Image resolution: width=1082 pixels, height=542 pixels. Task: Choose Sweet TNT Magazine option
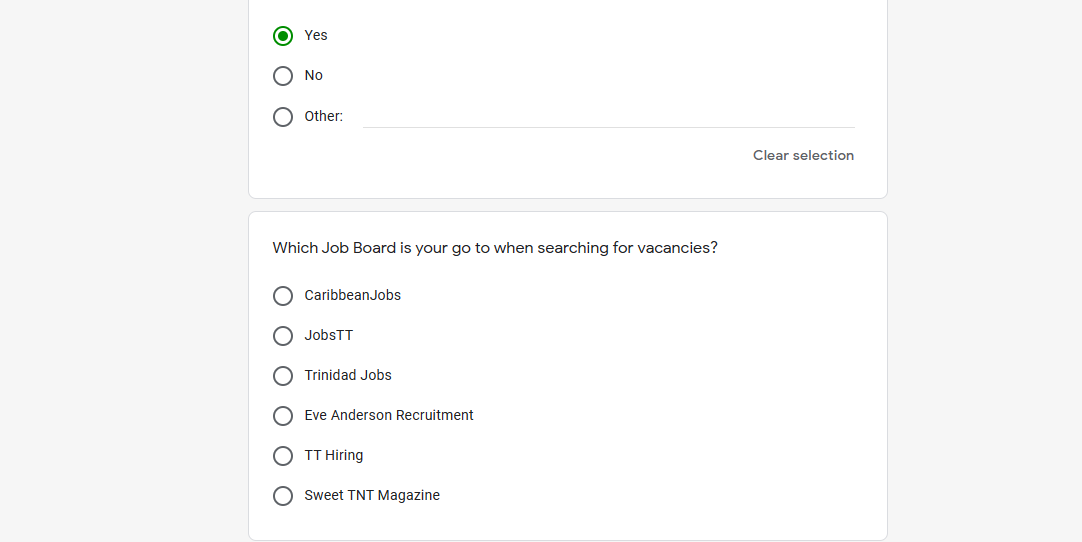[x=283, y=496]
